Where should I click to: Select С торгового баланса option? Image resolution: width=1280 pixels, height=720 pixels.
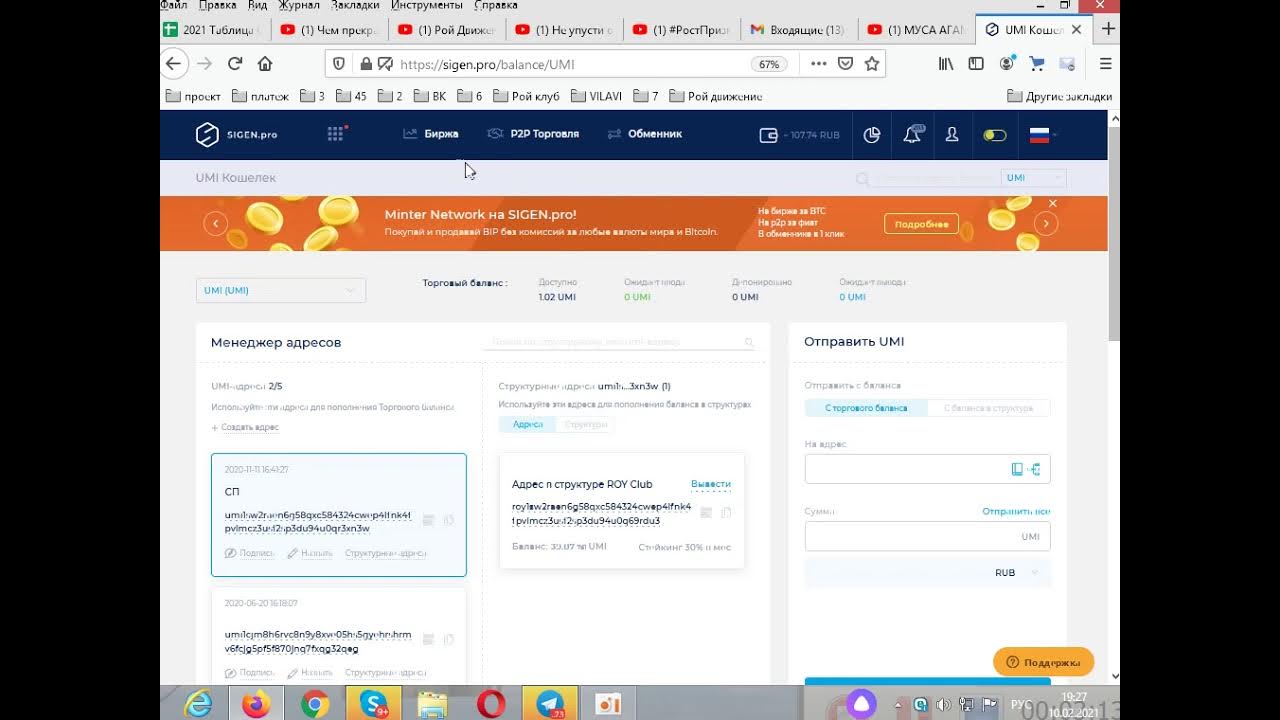(866, 408)
